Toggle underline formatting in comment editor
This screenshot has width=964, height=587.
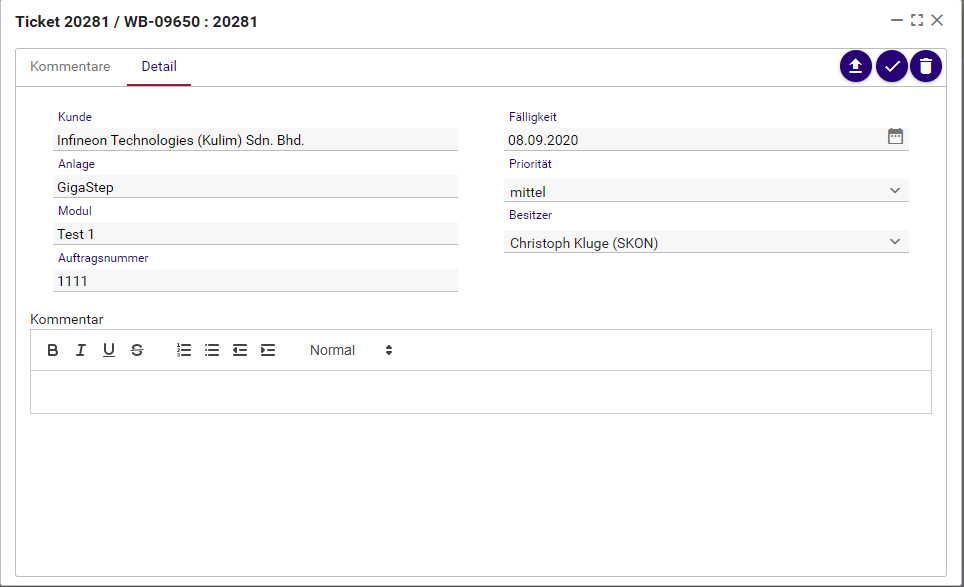(109, 350)
